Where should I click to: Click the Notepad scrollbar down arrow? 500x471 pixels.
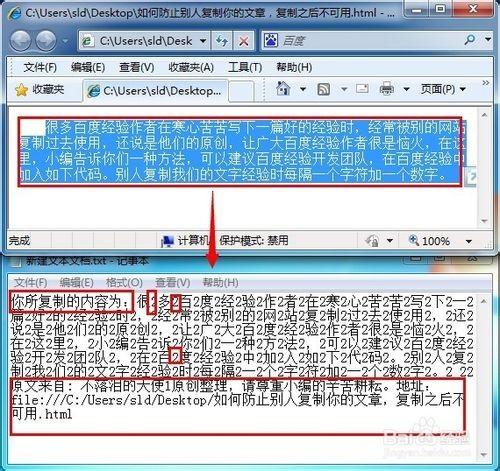484,454
